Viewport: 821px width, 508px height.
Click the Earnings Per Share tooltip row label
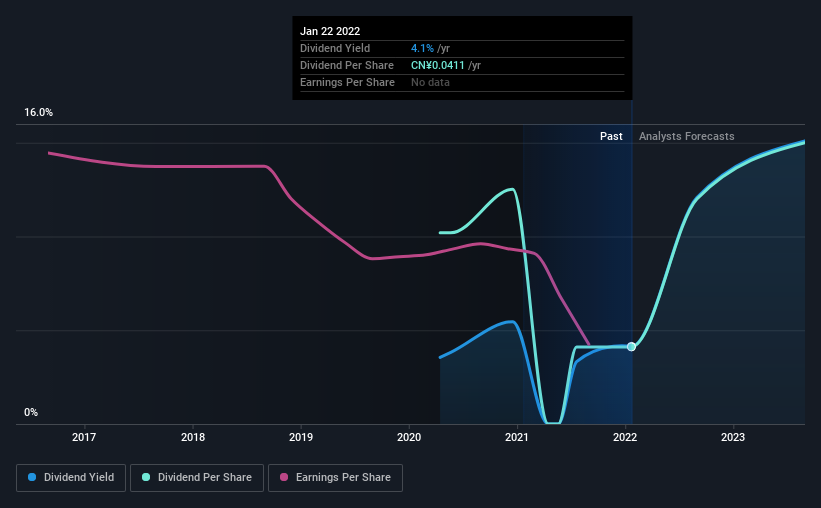(x=347, y=82)
